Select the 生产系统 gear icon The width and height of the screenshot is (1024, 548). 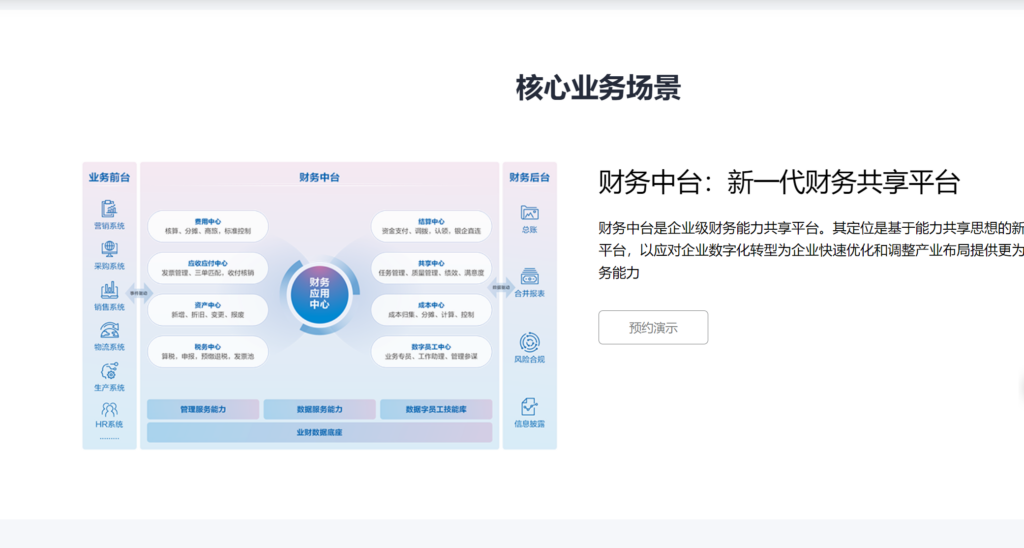tap(109, 371)
